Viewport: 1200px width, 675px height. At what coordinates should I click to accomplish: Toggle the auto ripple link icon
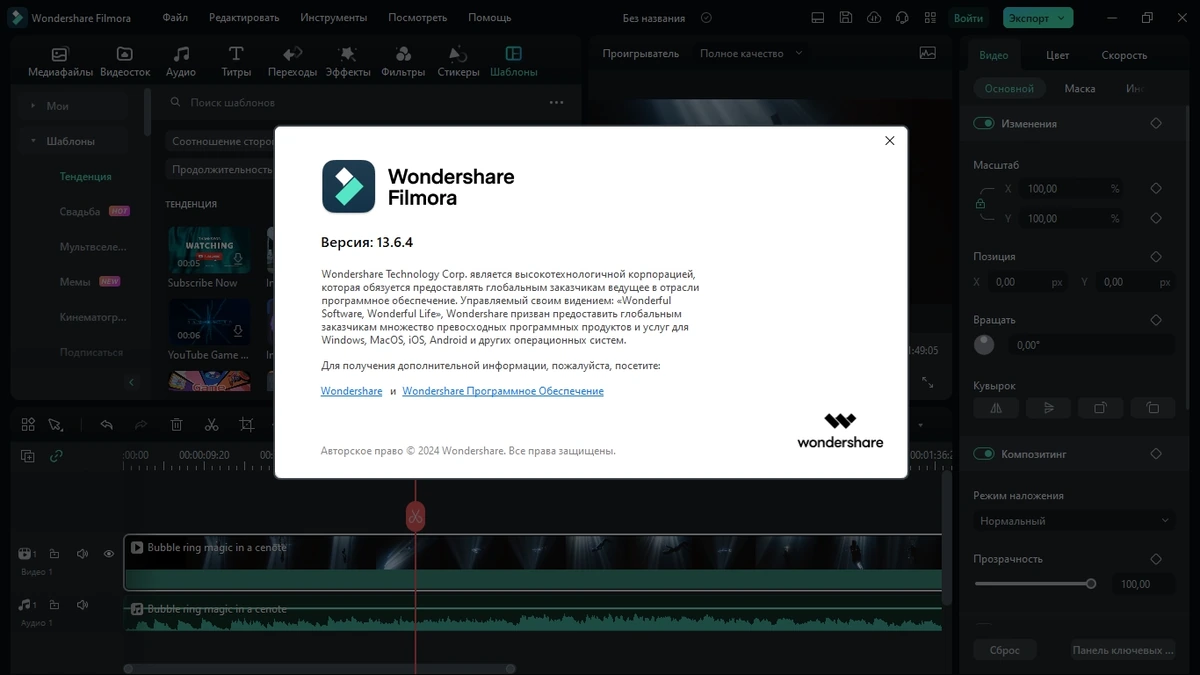(56, 456)
